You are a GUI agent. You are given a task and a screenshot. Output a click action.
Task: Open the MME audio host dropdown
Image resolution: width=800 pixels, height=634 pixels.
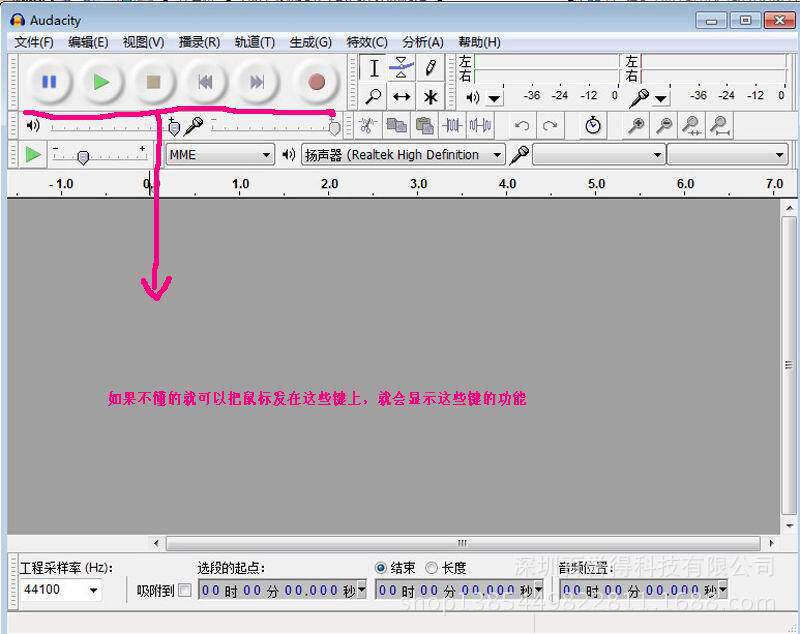[x=220, y=155]
